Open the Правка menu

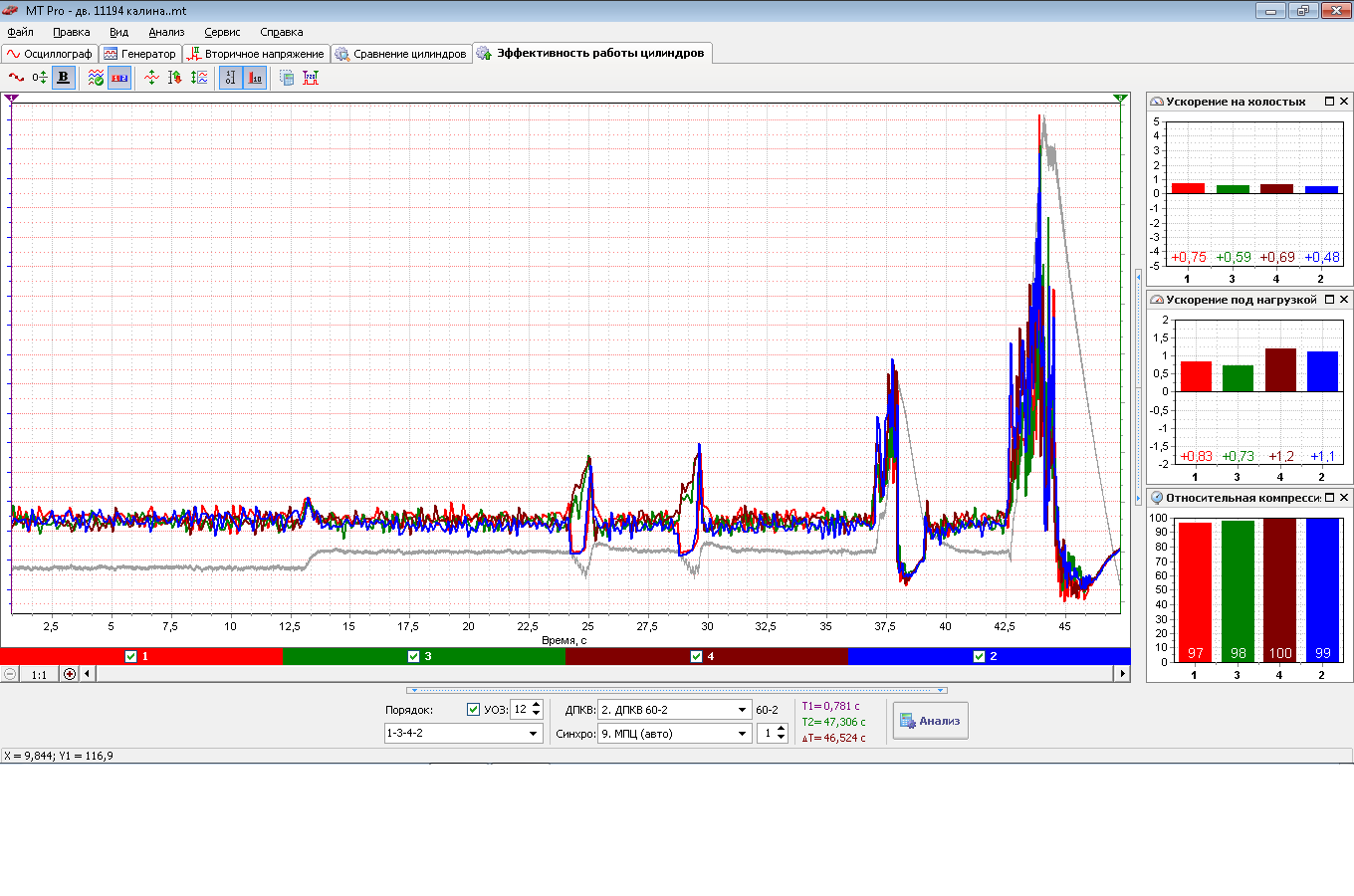pyautogui.click(x=72, y=32)
